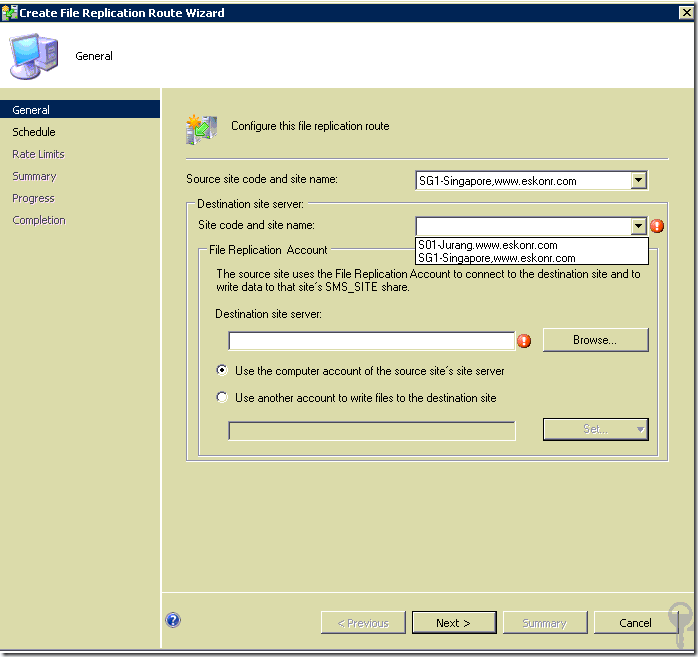
Task: Click the Summary button at bottom
Action: coord(545,622)
